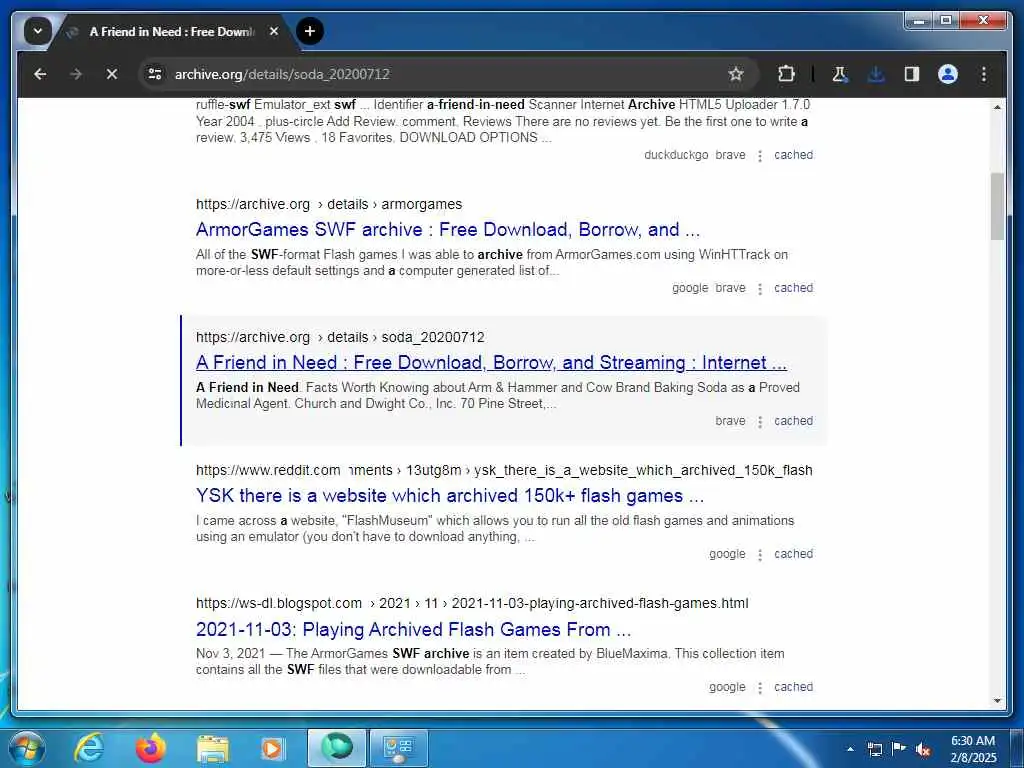This screenshot has width=1024, height=768.
Task: Stop loading the page
Action: [x=112, y=74]
